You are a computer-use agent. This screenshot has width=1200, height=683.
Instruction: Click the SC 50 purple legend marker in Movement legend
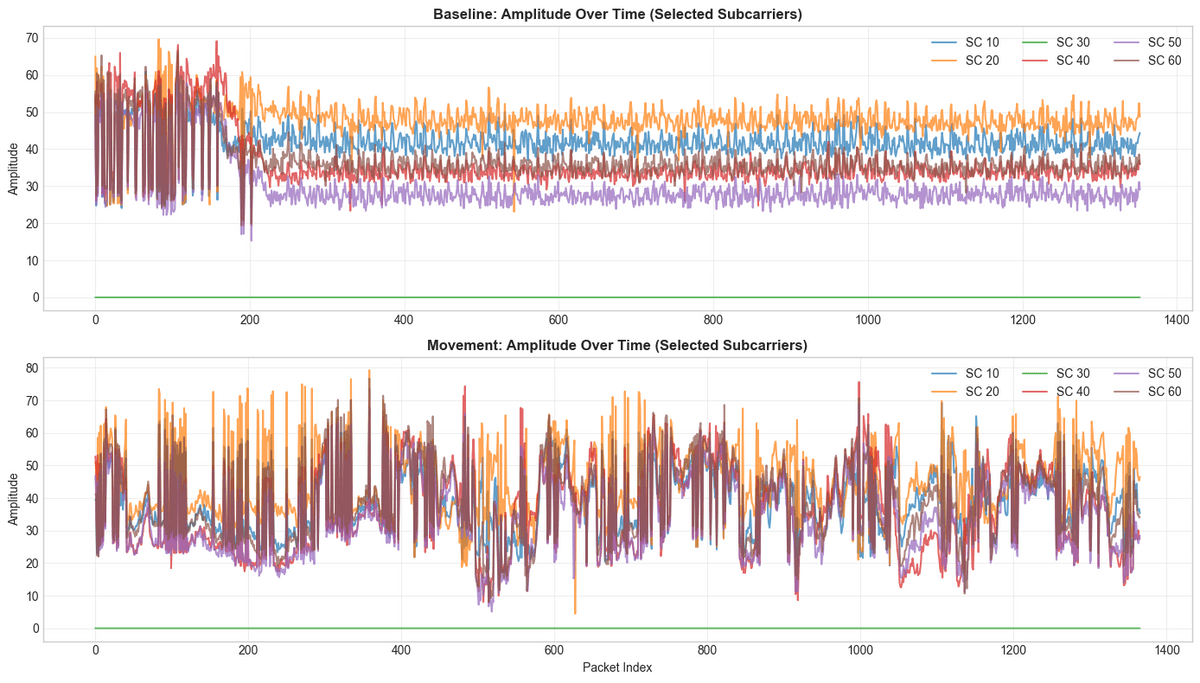click(x=1125, y=374)
